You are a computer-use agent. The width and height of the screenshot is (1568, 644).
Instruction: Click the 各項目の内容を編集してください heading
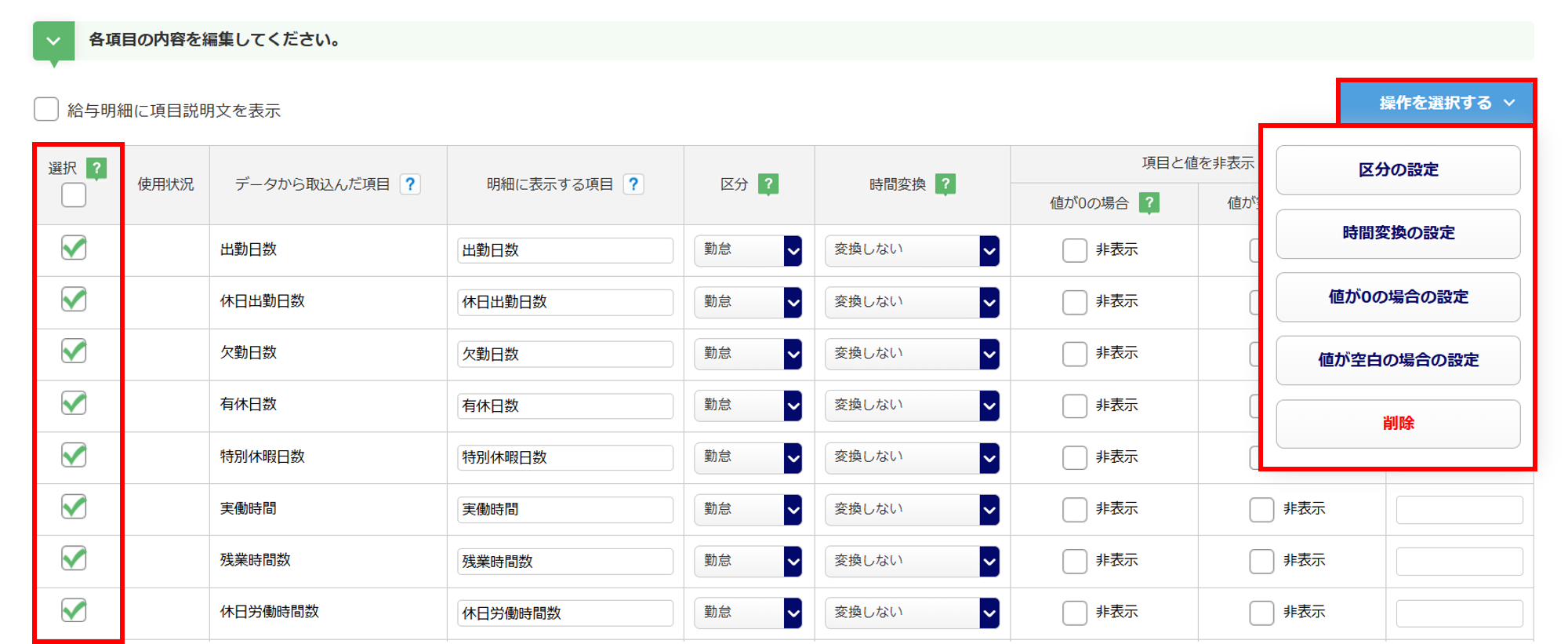pyautogui.click(x=214, y=40)
